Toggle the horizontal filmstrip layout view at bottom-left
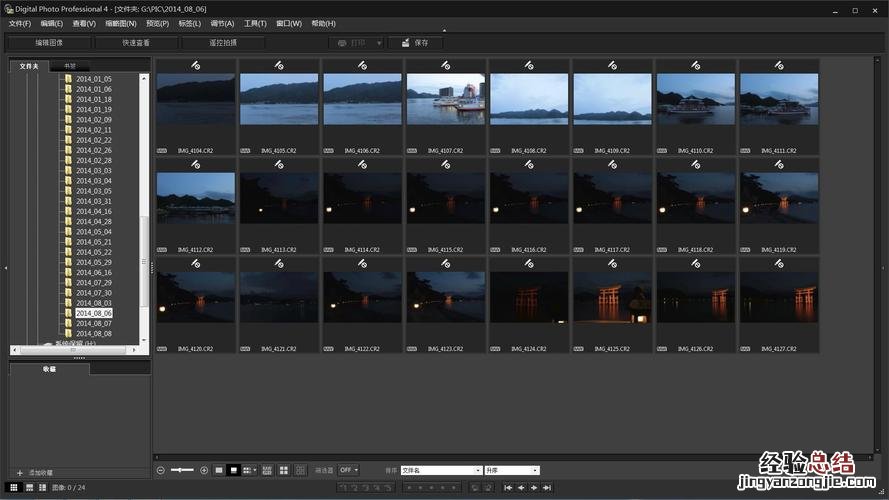Image resolution: width=889 pixels, height=500 pixels. click(28, 487)
